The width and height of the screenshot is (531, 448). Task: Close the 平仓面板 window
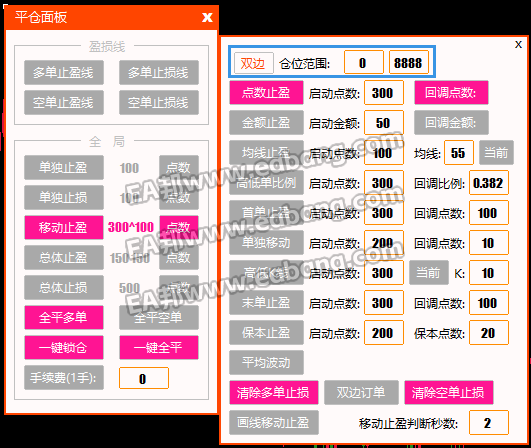coord(207,17)
